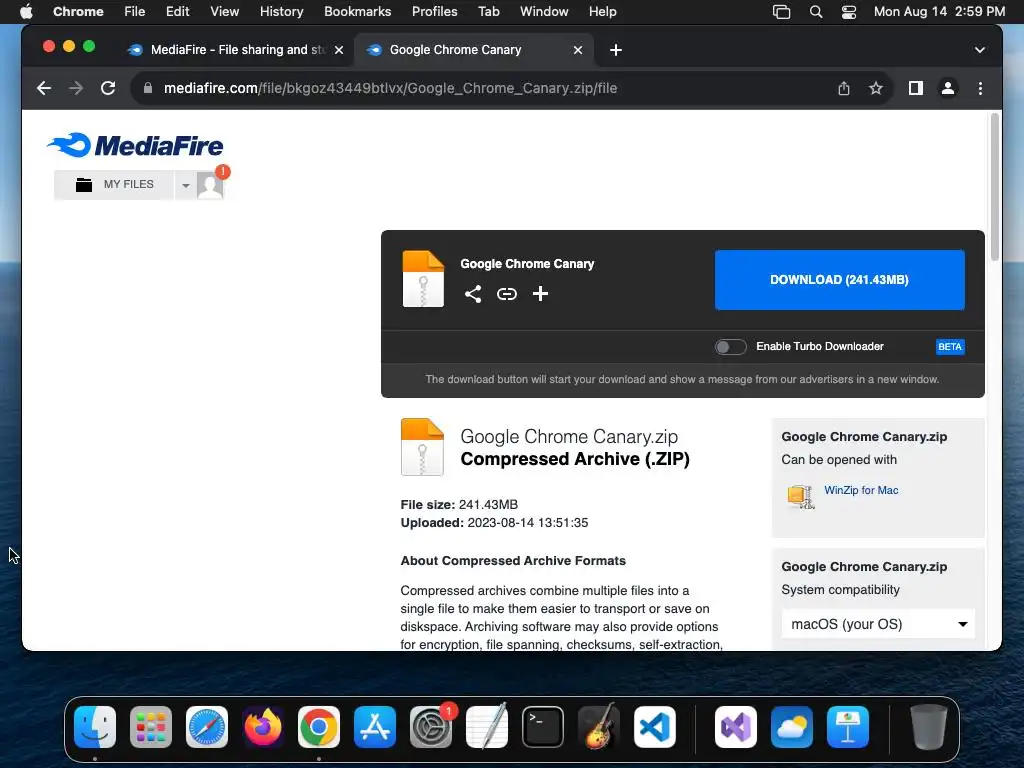Click the lock icon in address bar
This screenshot has width=1024, height=768.
click(x=148, y=88)
